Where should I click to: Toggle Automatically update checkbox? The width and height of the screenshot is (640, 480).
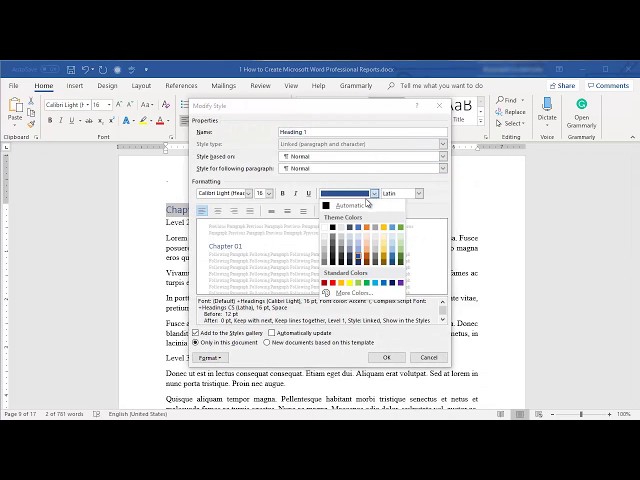[x=272, y=333]
